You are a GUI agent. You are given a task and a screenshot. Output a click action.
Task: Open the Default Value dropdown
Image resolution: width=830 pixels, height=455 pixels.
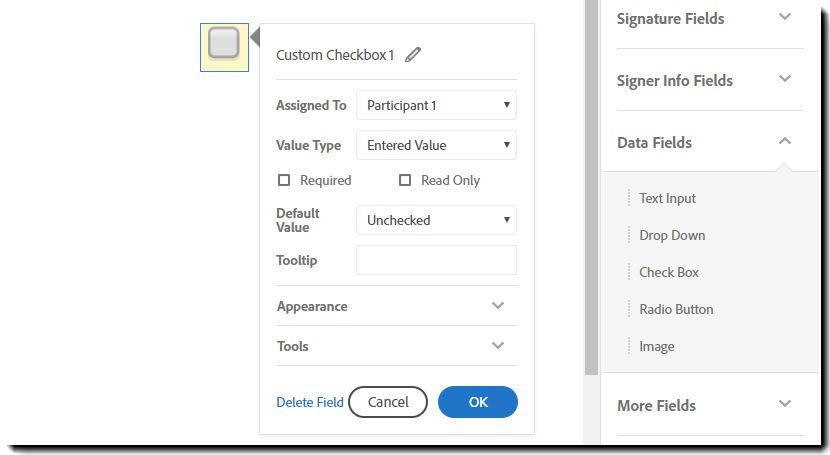point(436,220)
